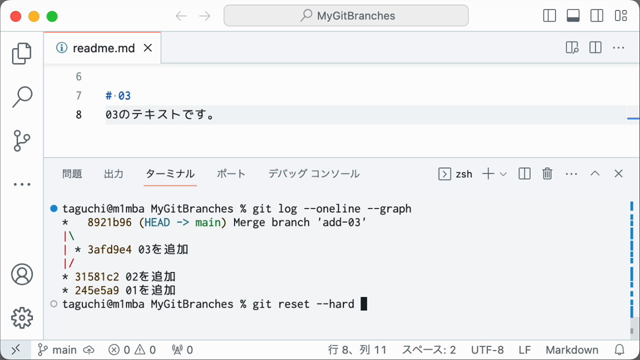This screenshot has height=360, width=640.
Task: Switch to the 問題 panel tab
Action: [x=72, y=174]
